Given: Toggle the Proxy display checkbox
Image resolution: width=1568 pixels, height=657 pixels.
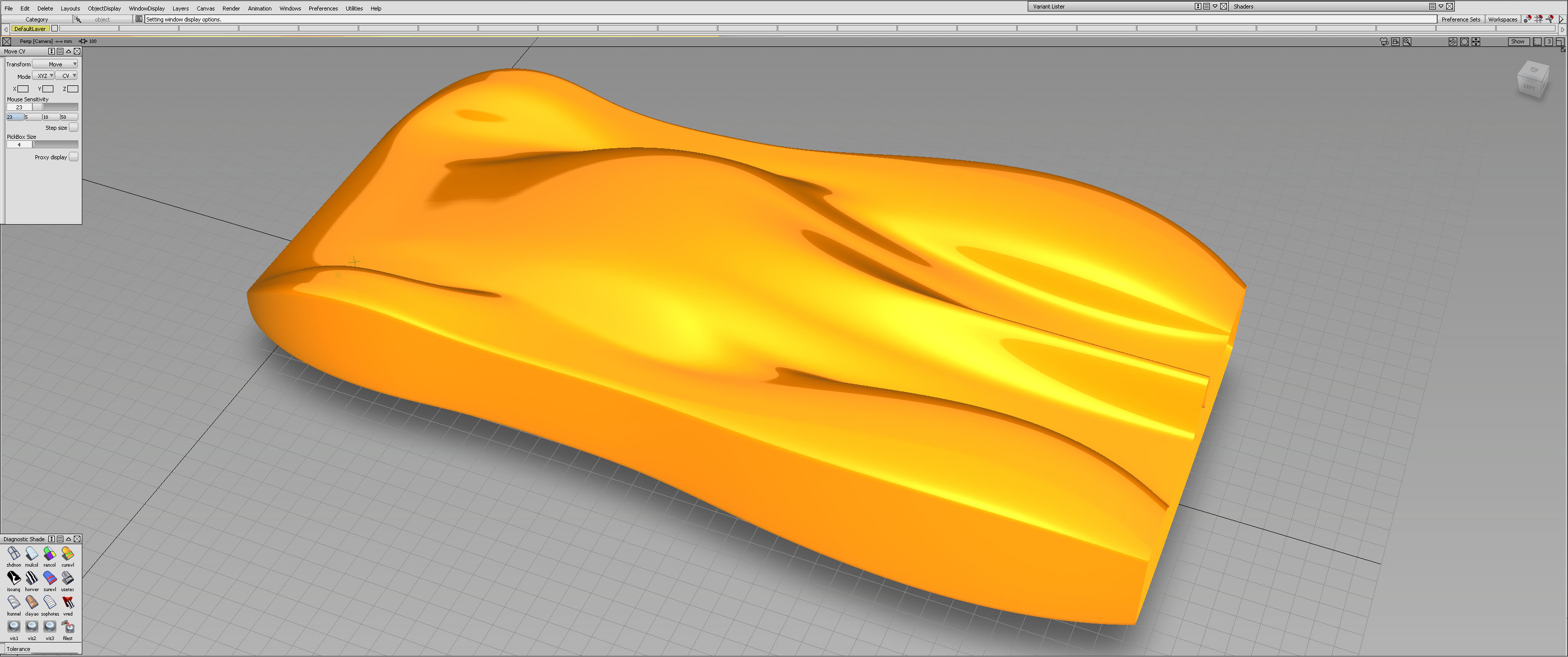Looking at the screenshot, I should [x=73, y=157].
